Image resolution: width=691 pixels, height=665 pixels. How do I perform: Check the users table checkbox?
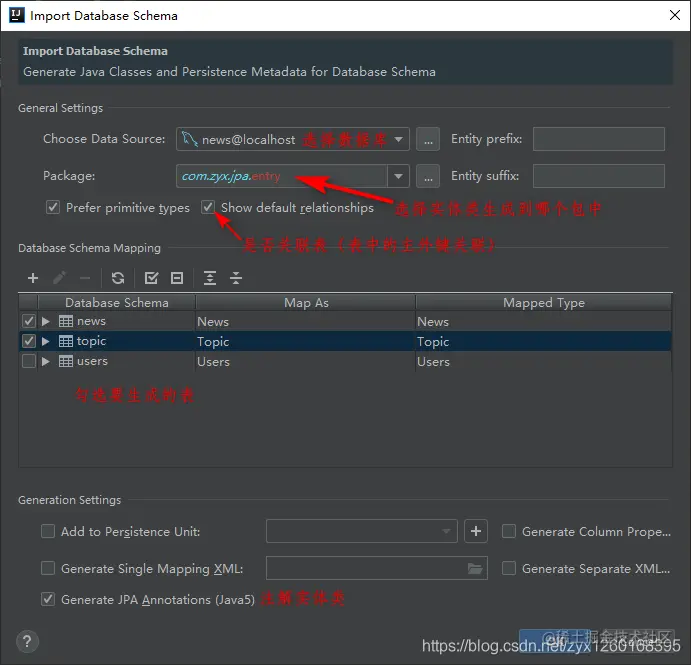(x=29, y=361)
